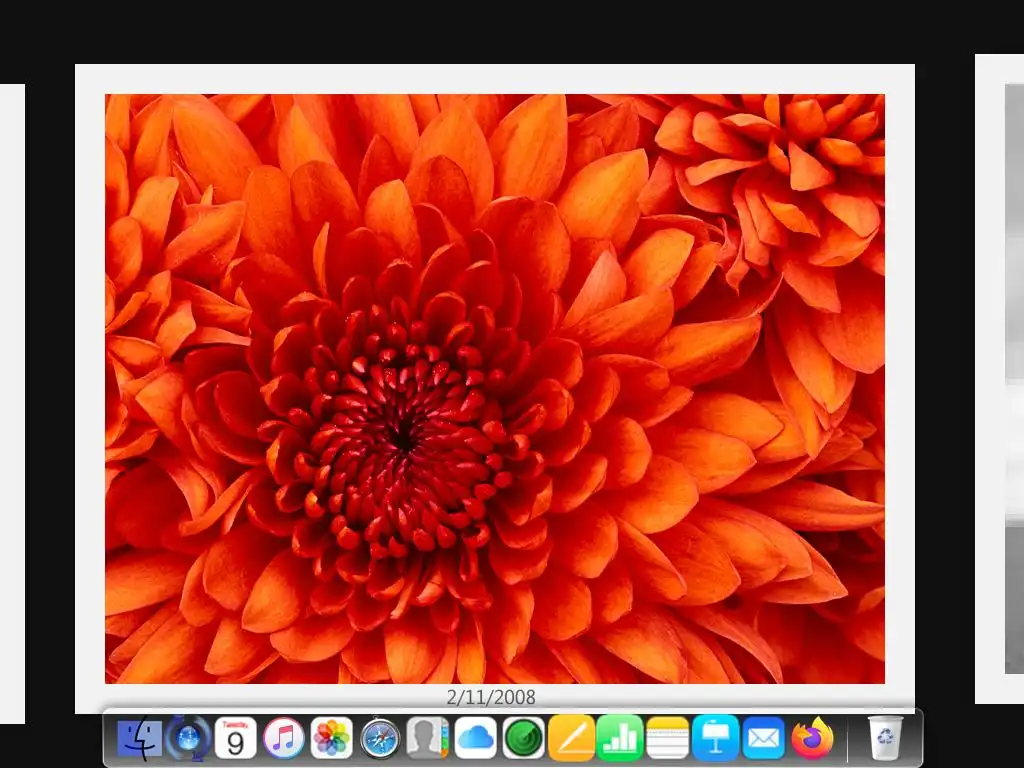The image size is (1024, 768).
Task: Launch Firefox from the dock
Action: click(813, 738)
